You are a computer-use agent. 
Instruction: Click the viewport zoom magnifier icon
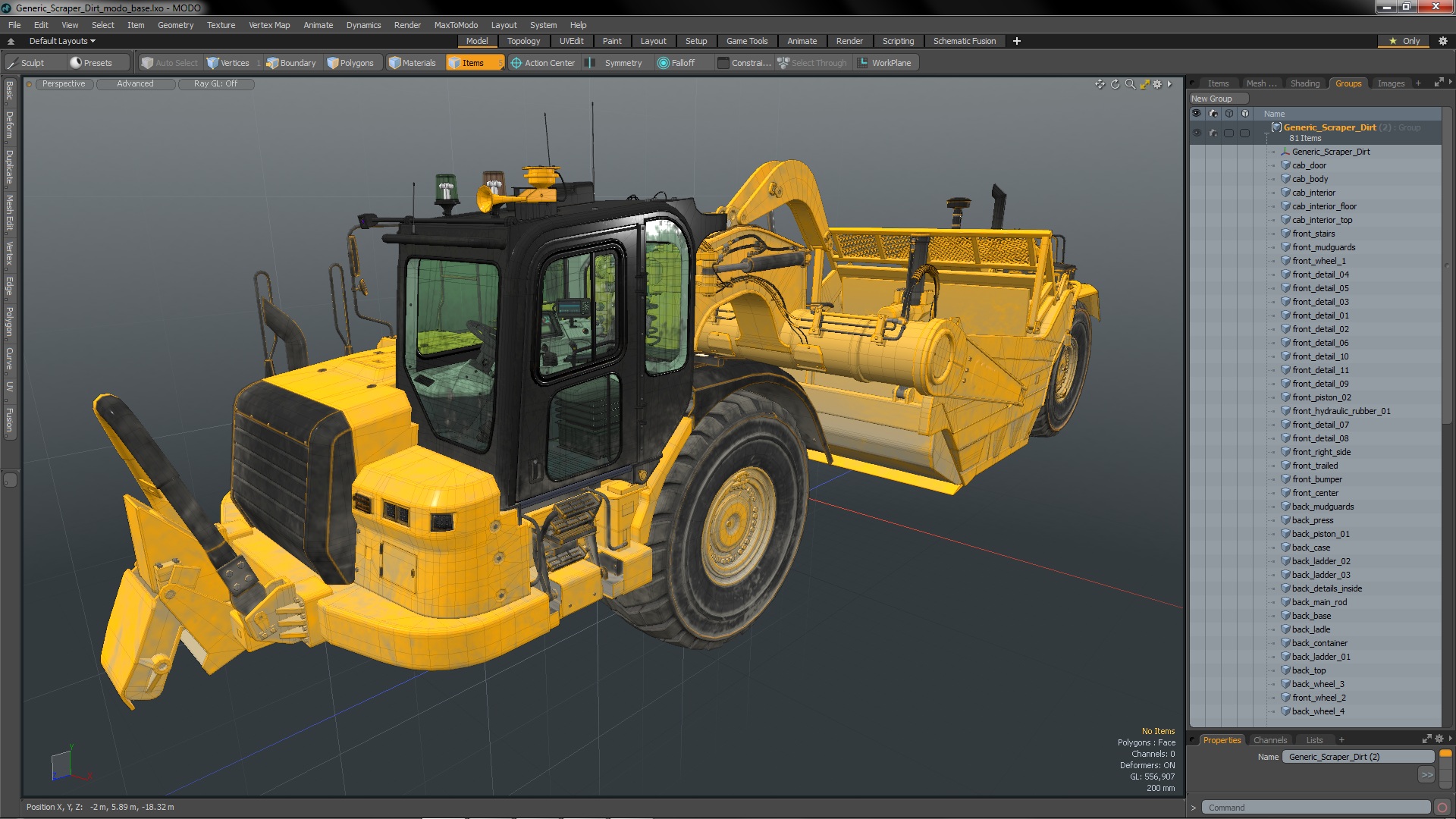(1130, 84)
